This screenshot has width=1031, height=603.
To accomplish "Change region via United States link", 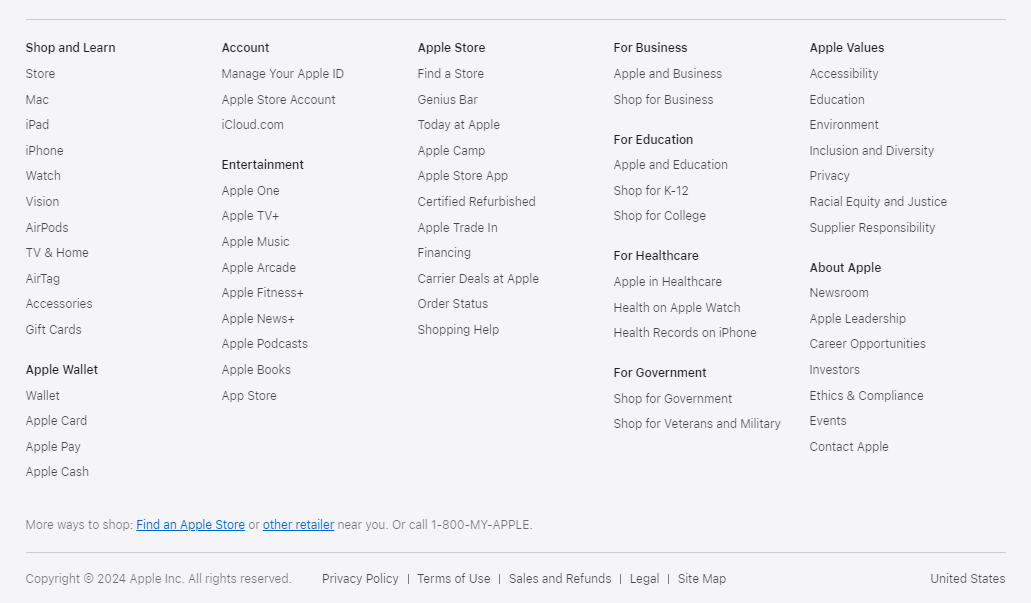I will point(967,579).
